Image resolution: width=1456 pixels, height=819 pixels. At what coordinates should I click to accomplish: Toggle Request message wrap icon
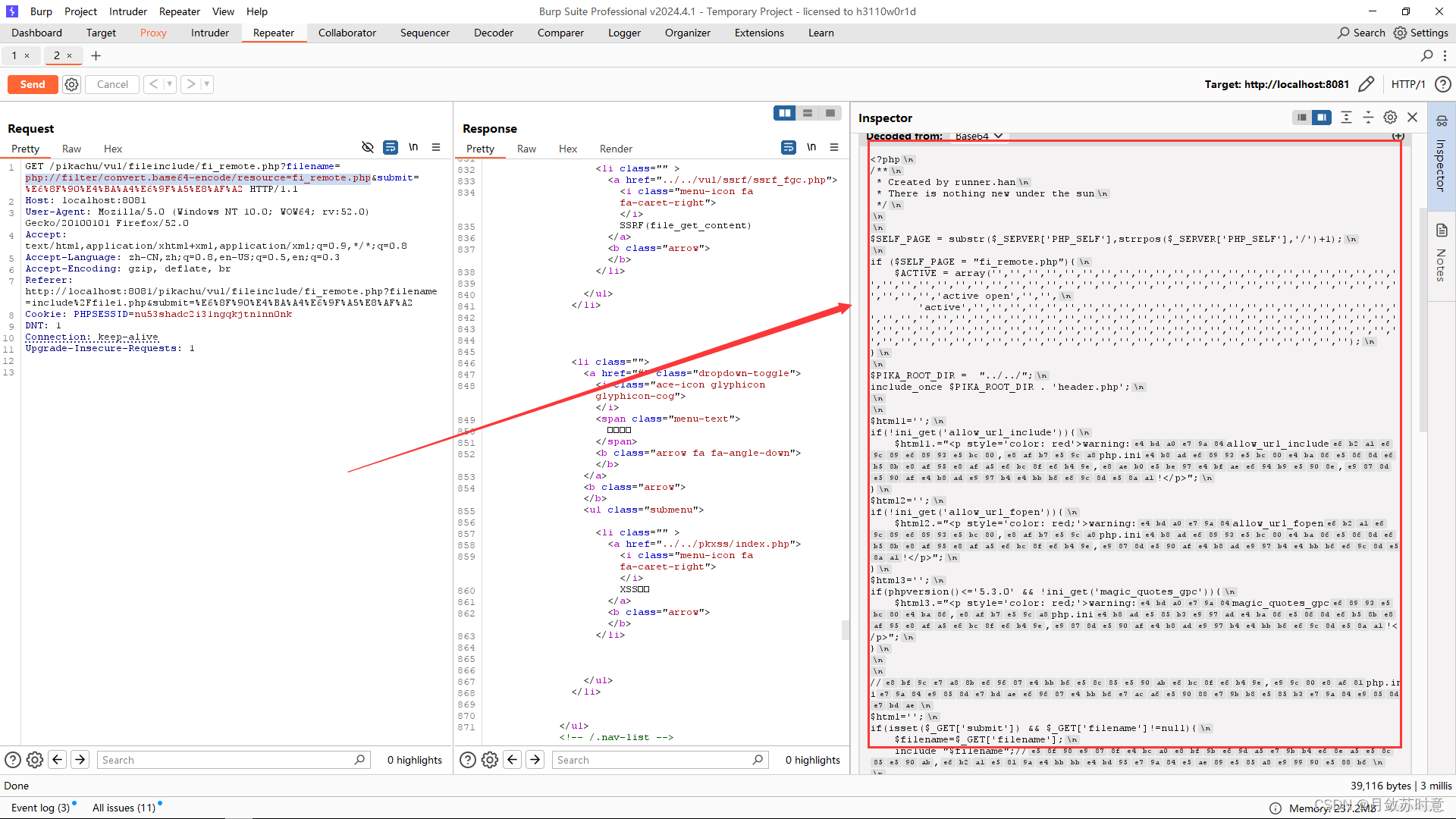click(x=391, y=147)
